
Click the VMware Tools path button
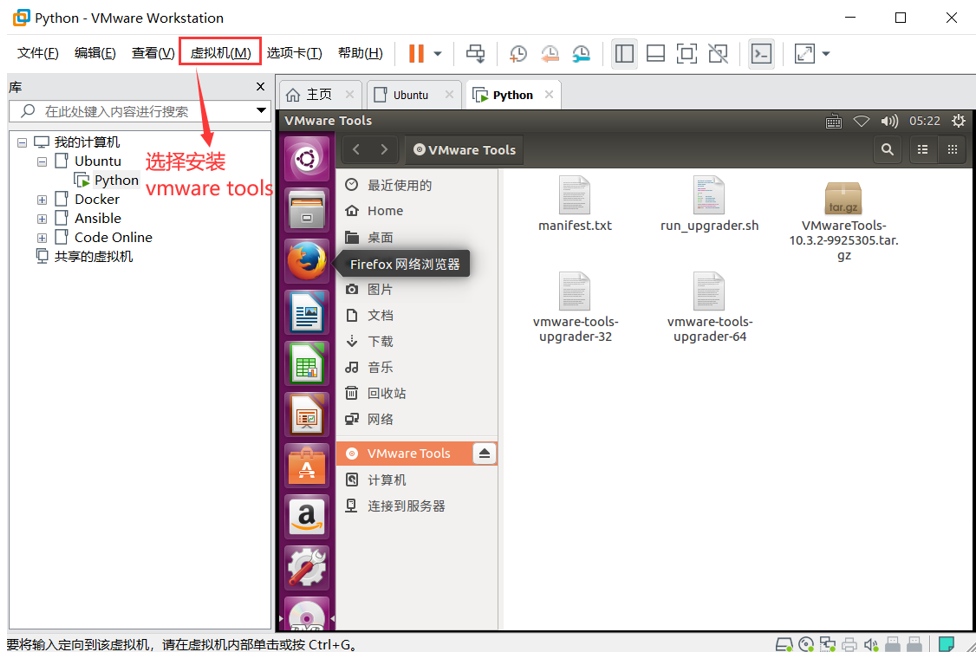tap(465, 150)
